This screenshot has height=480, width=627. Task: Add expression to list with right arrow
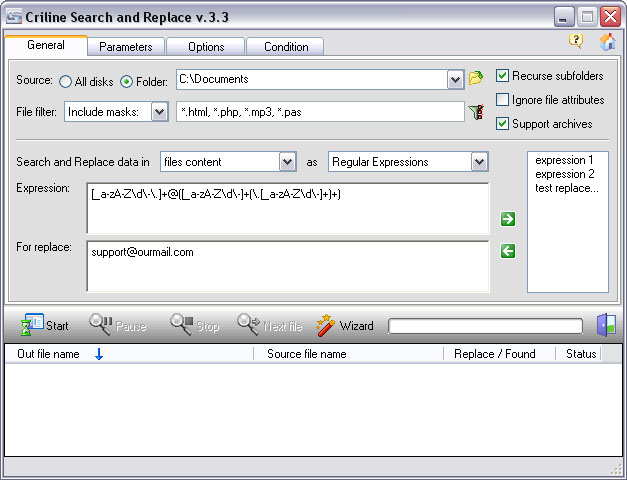[508, 219]
